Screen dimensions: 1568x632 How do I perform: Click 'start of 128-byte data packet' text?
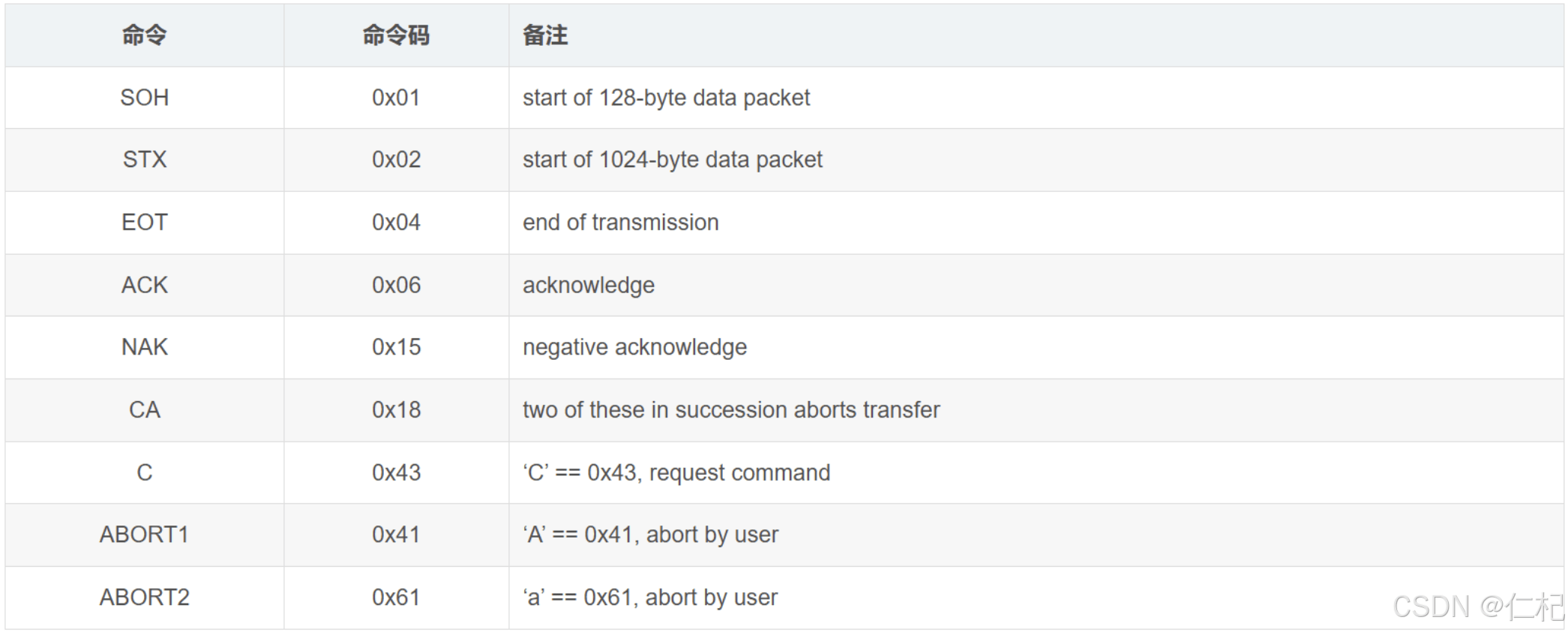[x=666, y=97]
